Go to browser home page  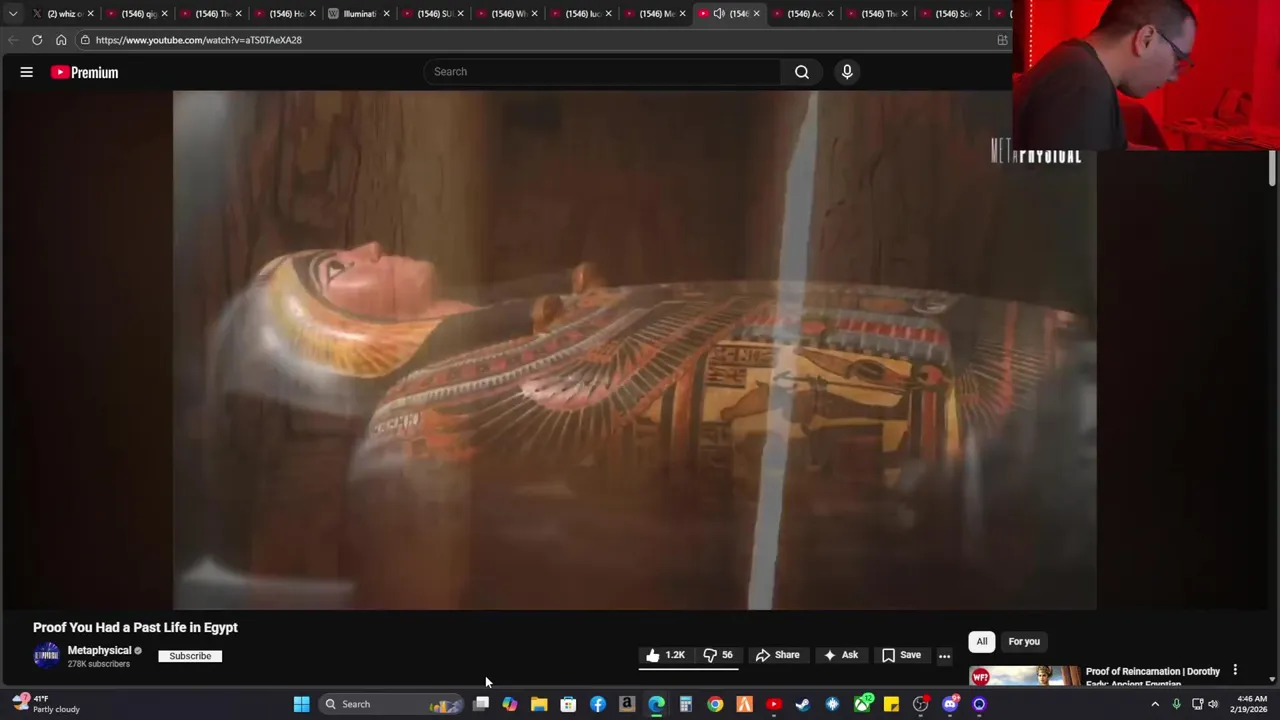coord(61,40)
